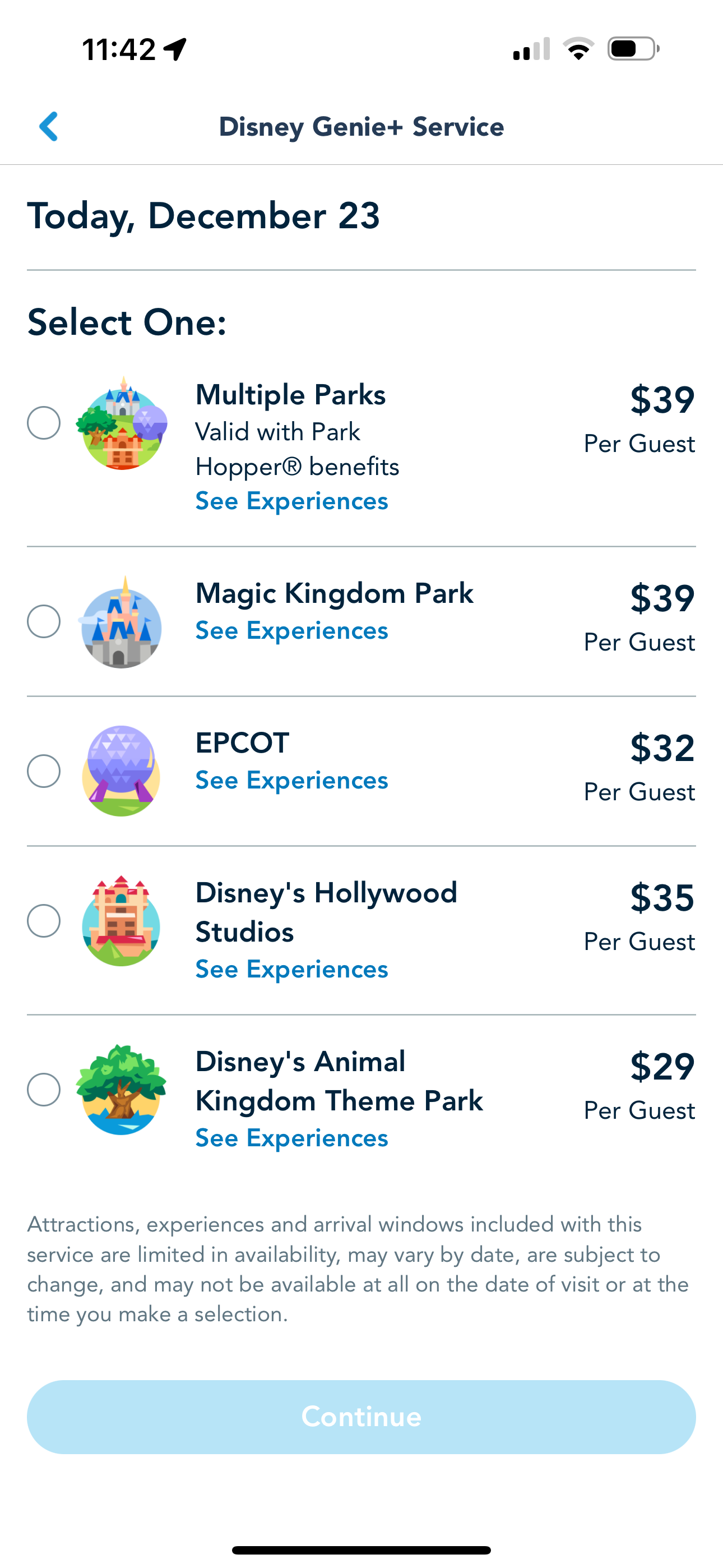The width and height of the screenshot is (723, 1568).
Task: Tap the battery status icon
Action: pyautogui.click(x=633, y=49)
